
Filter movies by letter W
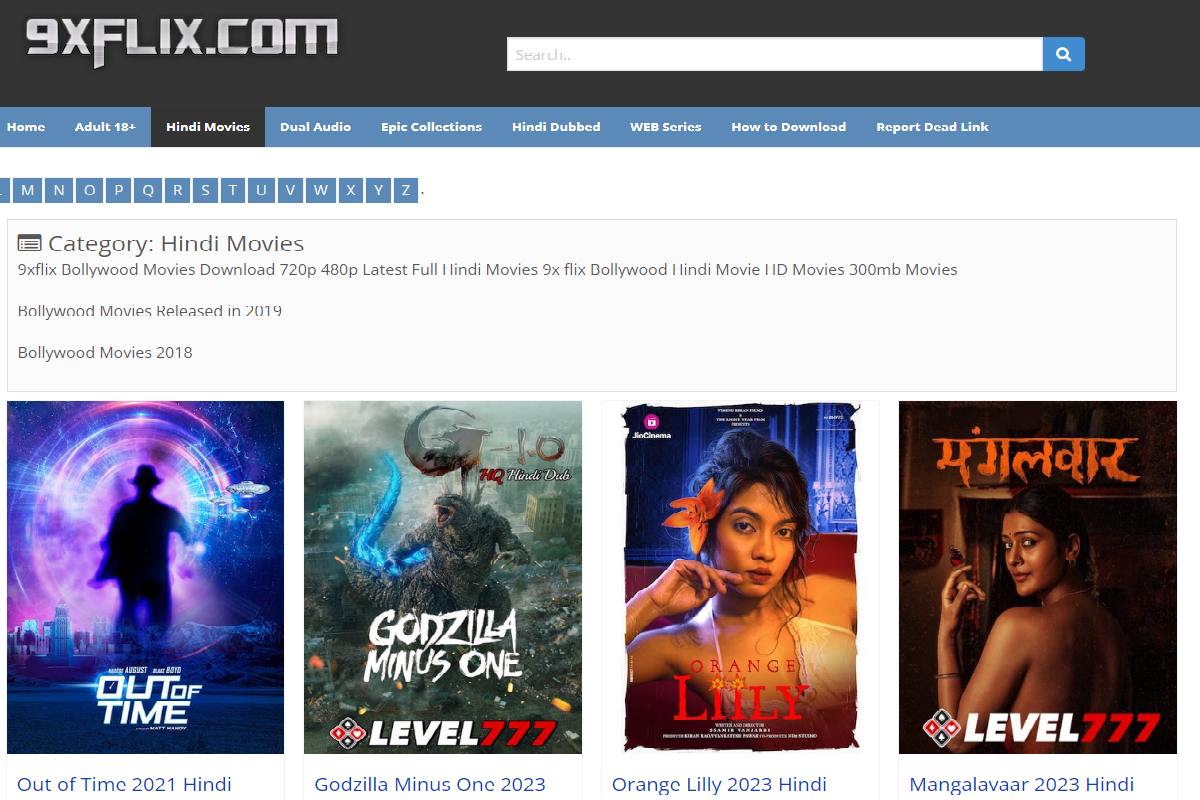320,190
